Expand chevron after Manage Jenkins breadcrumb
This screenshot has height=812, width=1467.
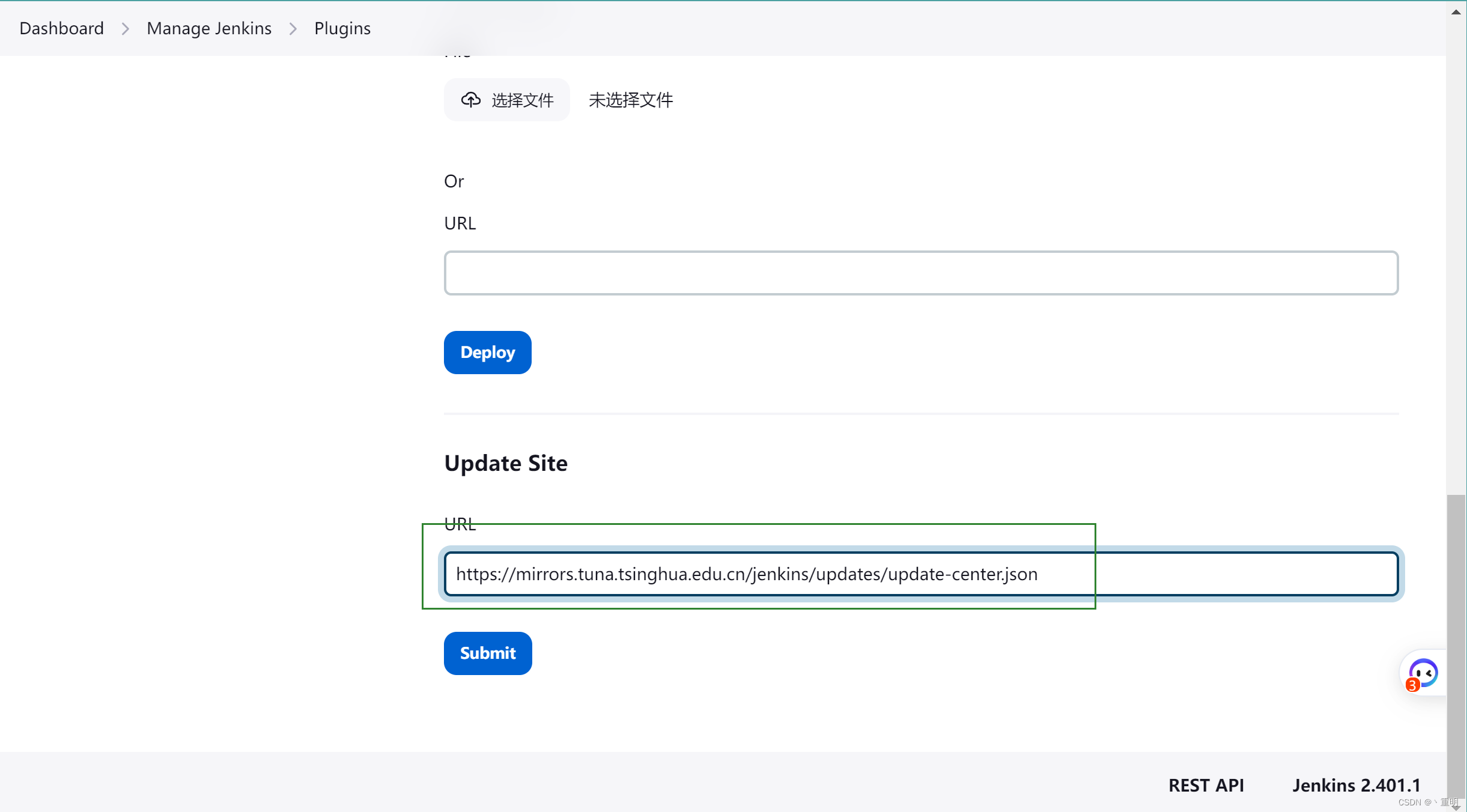pos(293,29)
